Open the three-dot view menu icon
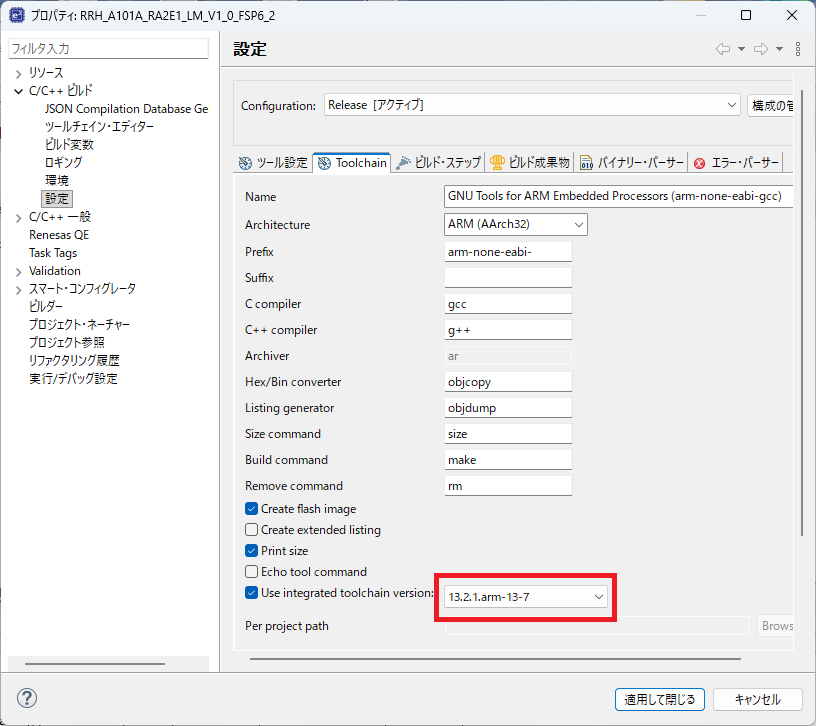Image resolution: width=816 pixels, height=726 pixels. coord(797,49)
